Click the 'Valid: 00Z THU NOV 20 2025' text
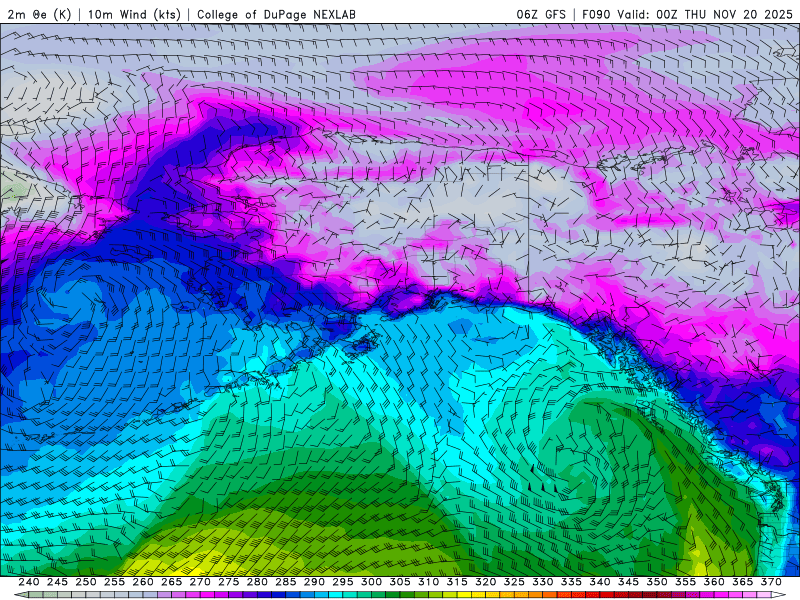Screen dimensions: 800x600 coord(705,14)
